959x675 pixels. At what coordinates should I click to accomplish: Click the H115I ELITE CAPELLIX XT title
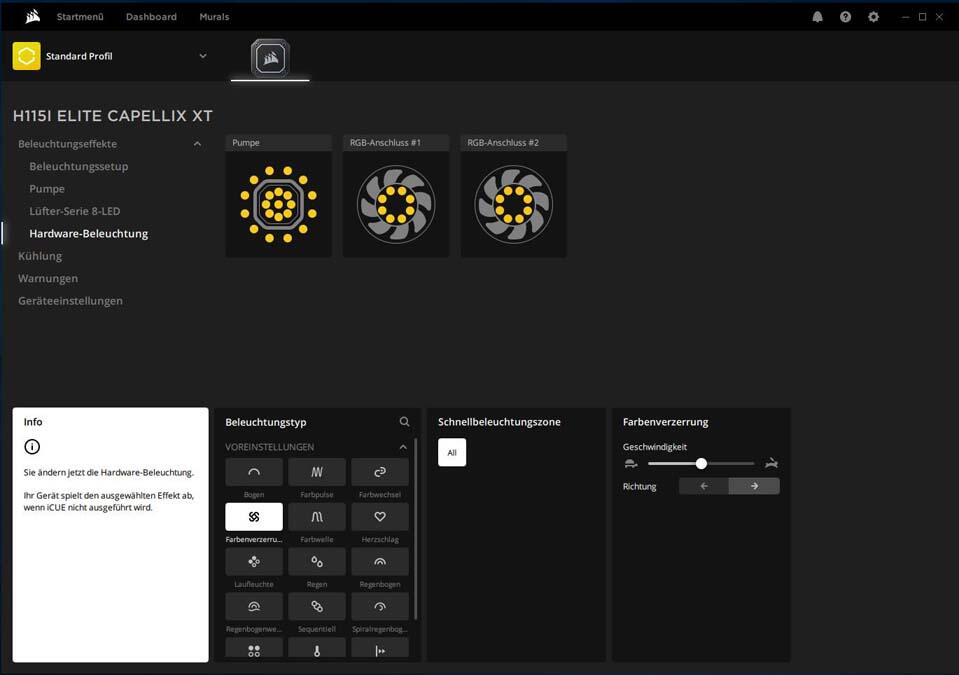(x=113, y=116)
